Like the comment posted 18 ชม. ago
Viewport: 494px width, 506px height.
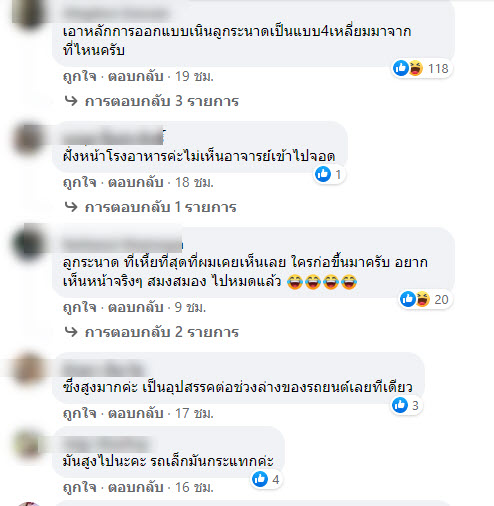tap(80, 182)
